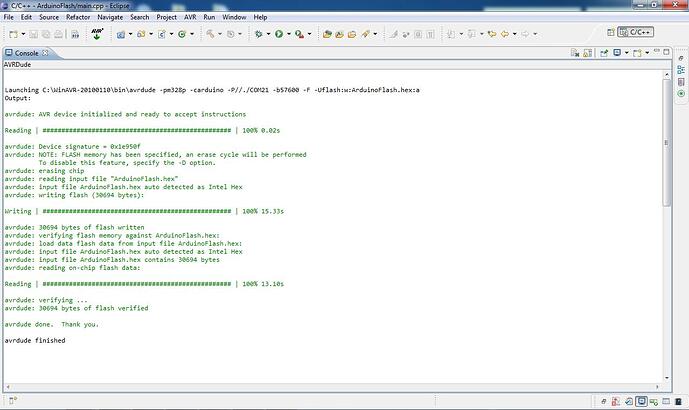Click the Console monitor icon in status bar

coord(642,401)
